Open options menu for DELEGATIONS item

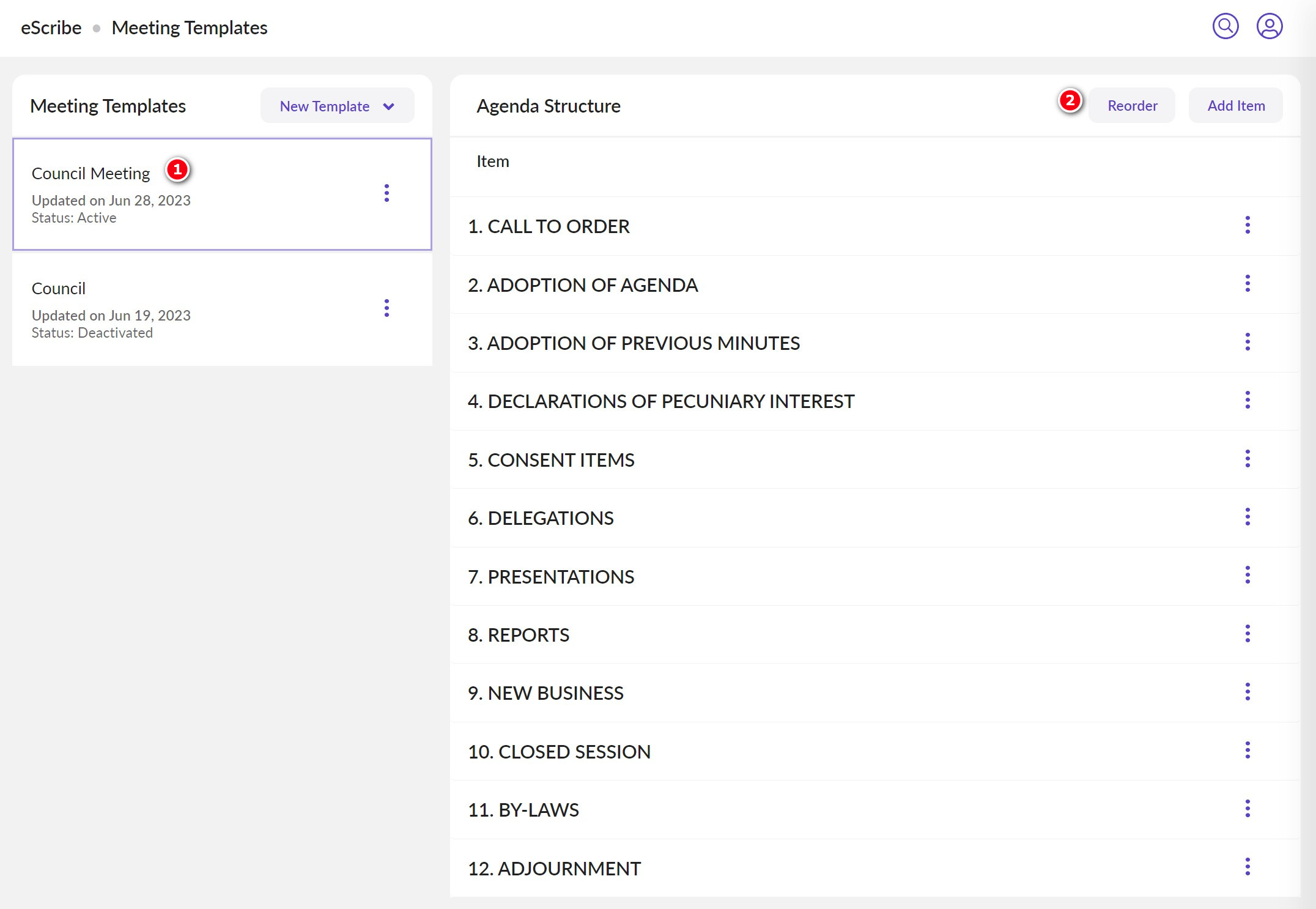point(1247,517)
